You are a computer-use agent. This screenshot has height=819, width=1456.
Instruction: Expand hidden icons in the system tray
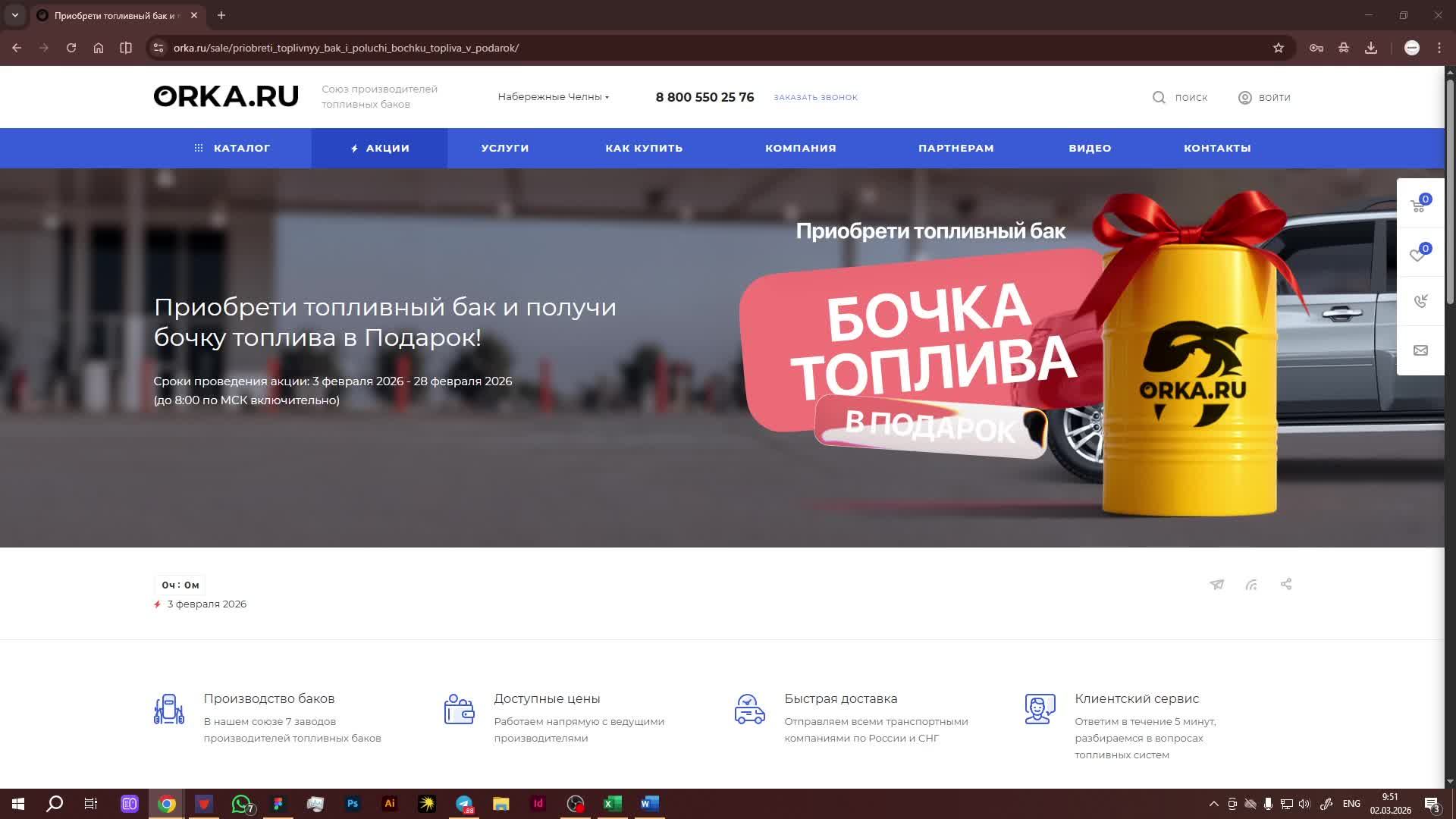[x=1213, y=803]
